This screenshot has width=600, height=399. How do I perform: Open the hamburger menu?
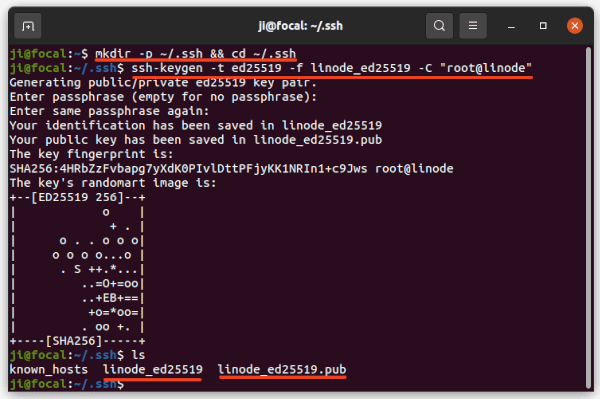click(473, 26)
